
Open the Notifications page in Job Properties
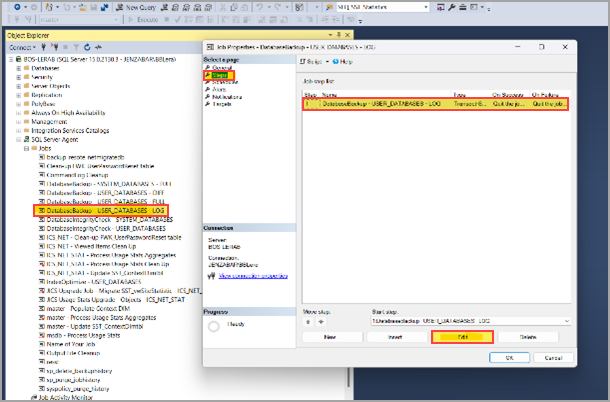coord(227,97)
